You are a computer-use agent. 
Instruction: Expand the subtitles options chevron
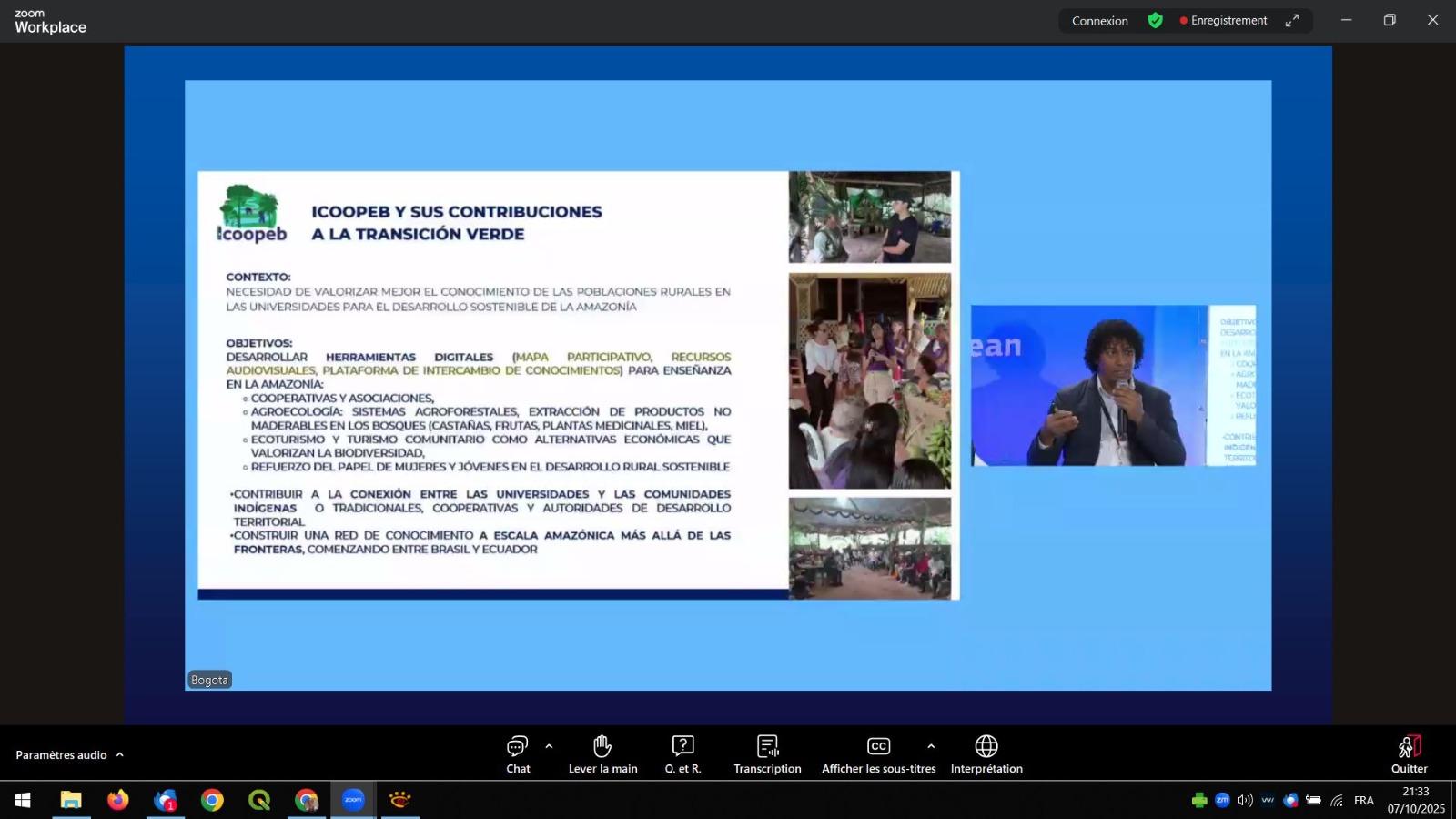pyautogui.click(x=931, y=746)
